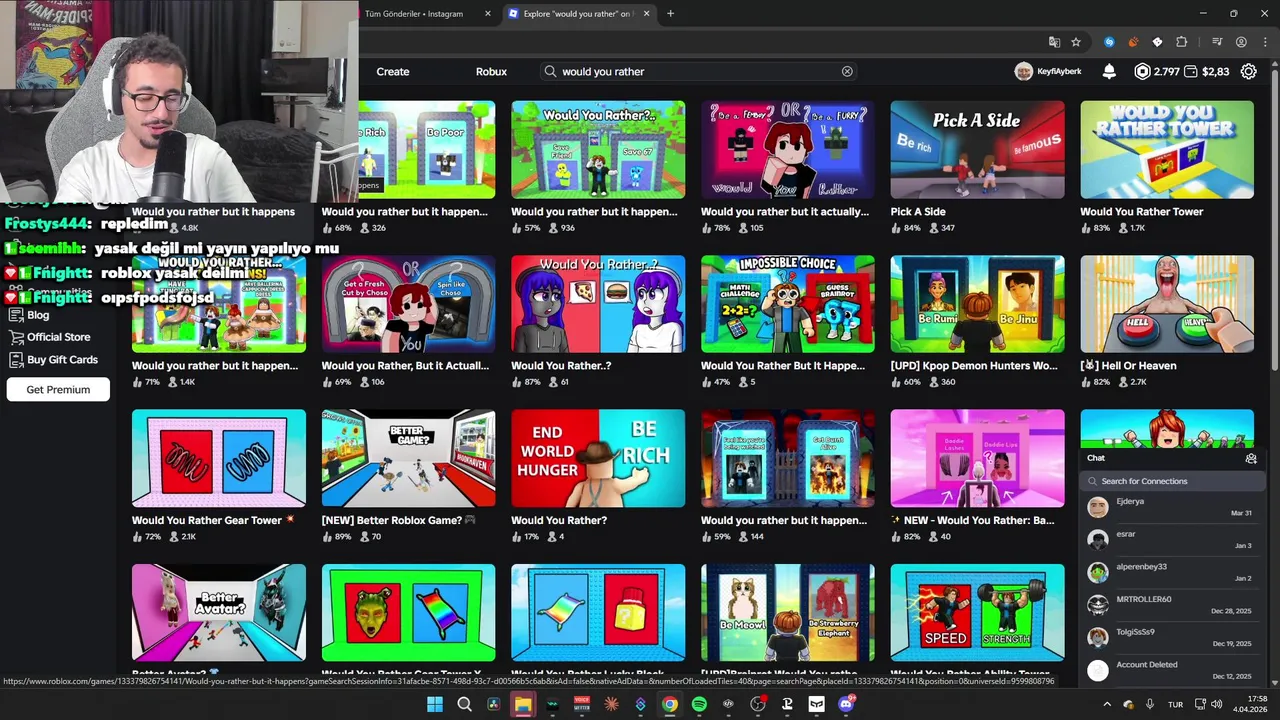
Task: Open the Robux menu item
Action: click(x=491, y=71)
